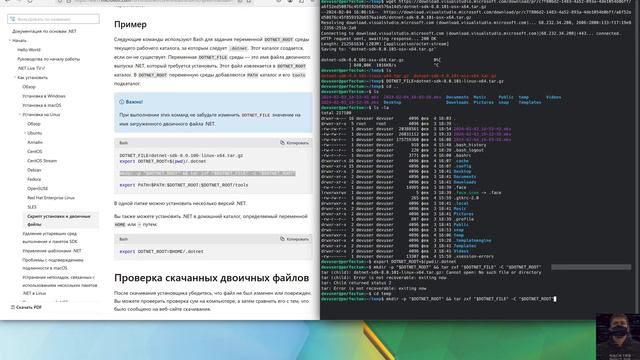This screenshot has width=640, height=360.
Task: Open the '.NET Live TV' sidebar link
Action: click(31, 68)
